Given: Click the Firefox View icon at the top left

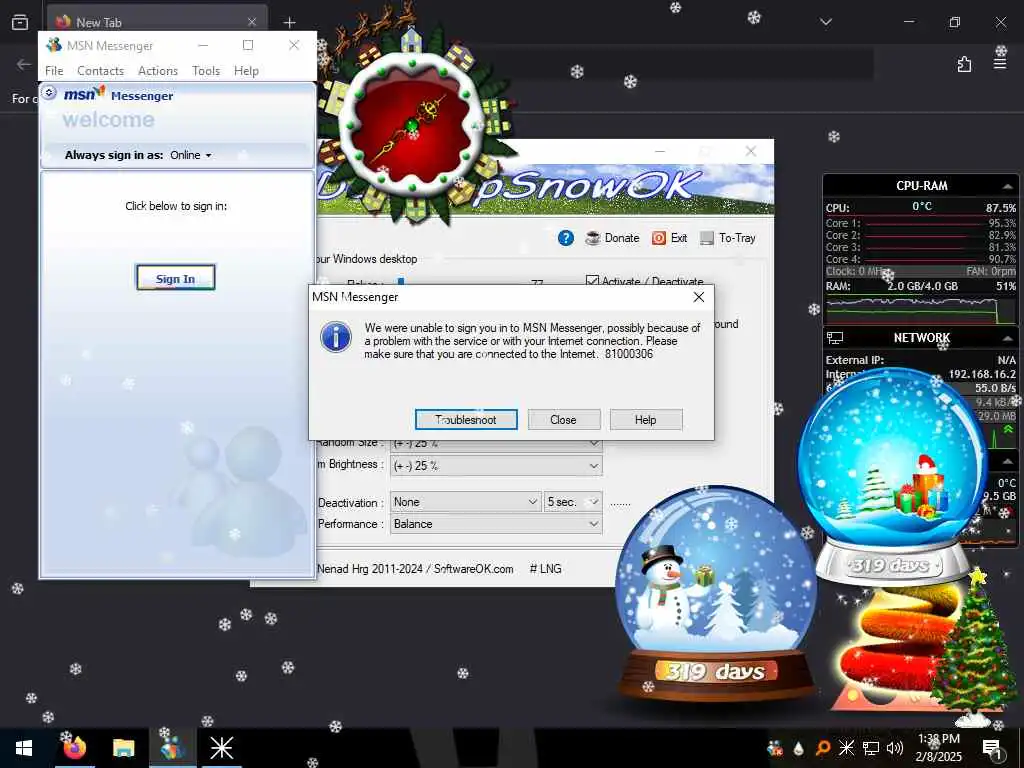Looking at the screenshot, I should (20, 22).
